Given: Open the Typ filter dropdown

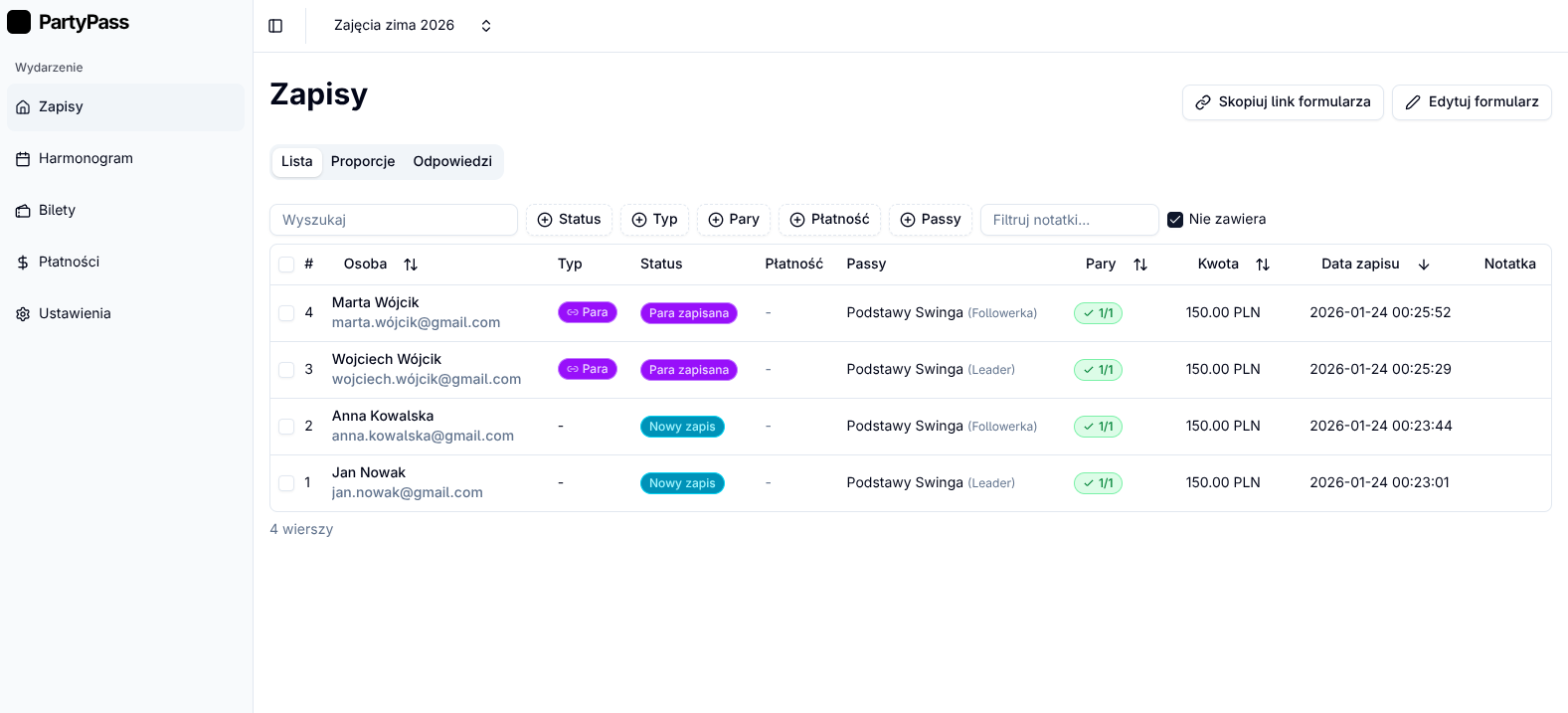Looking at the screenshot, I should 654,220.
